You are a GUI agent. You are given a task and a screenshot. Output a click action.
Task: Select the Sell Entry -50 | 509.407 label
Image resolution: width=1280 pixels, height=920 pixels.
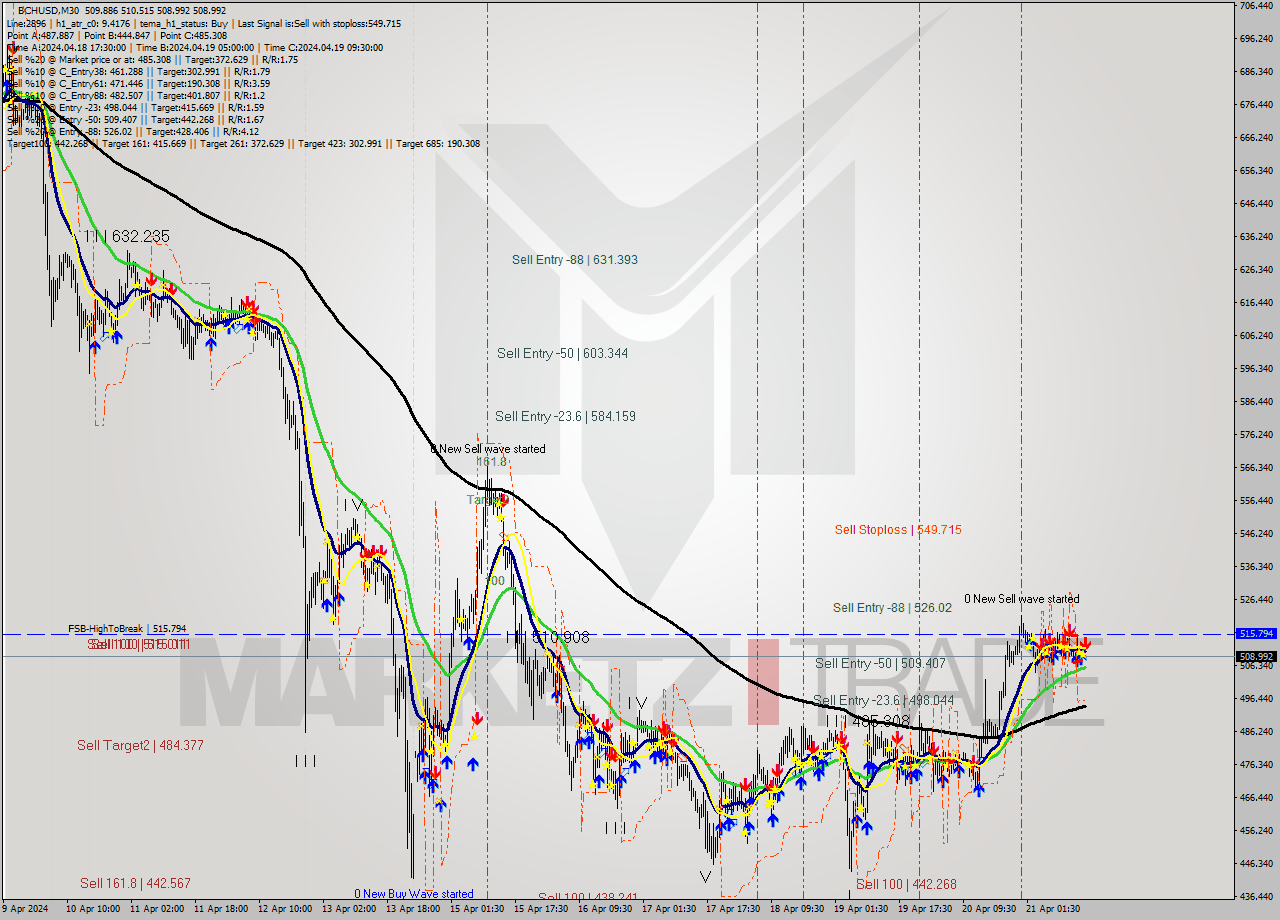tap(880, 664)
